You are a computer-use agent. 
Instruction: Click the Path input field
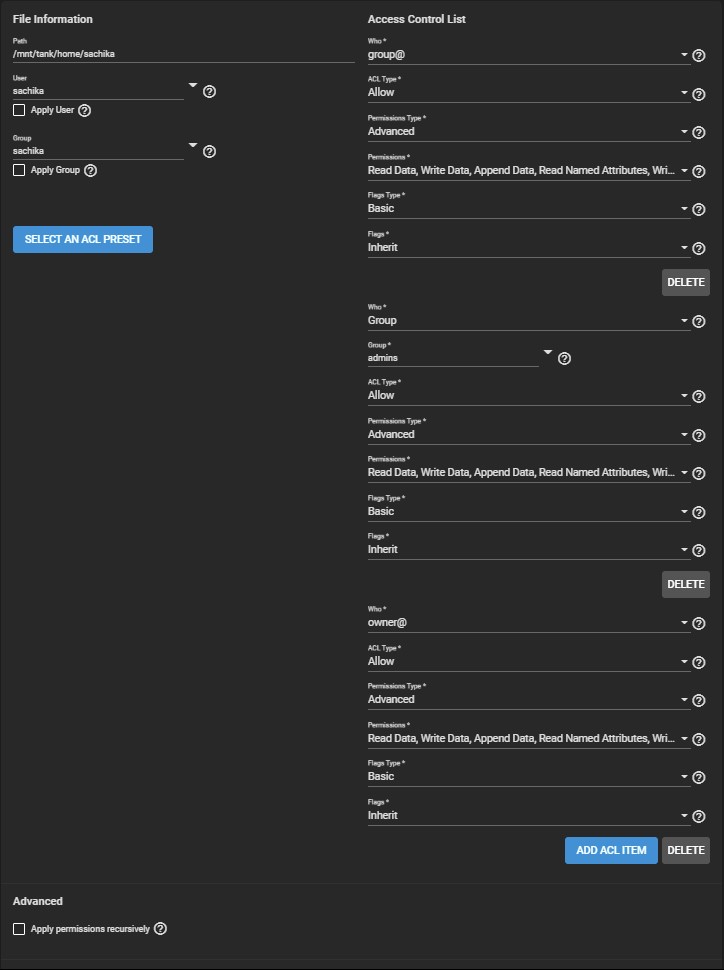coord(183,54)
